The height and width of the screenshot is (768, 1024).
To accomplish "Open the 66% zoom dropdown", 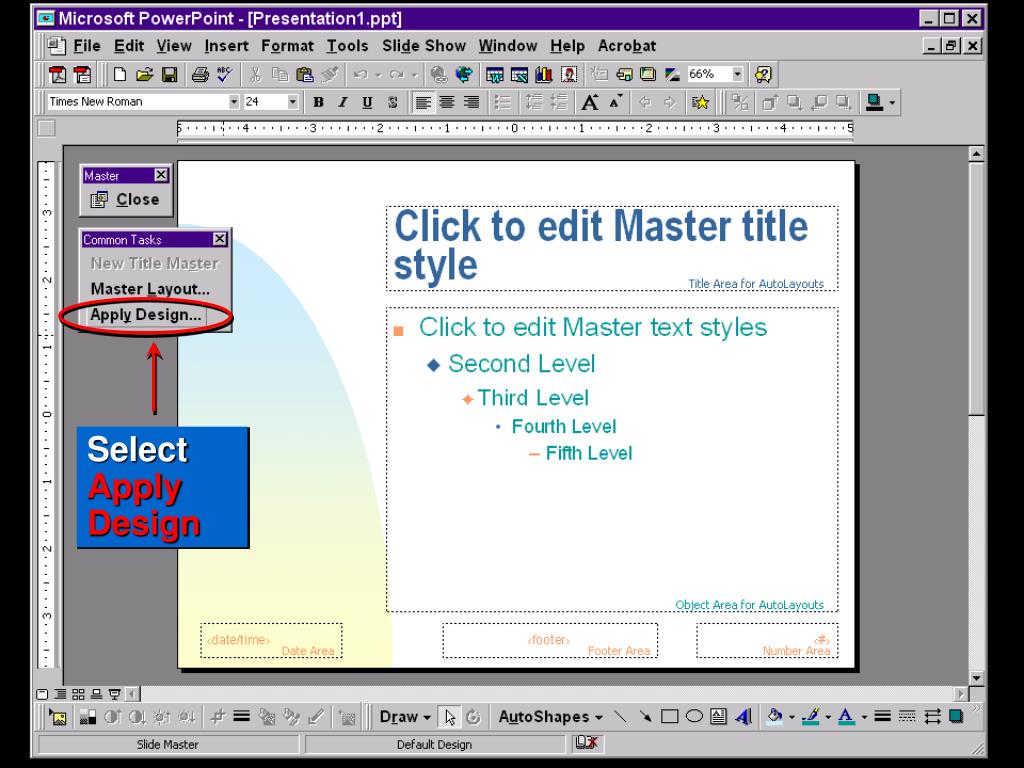I will click(737, 74).
